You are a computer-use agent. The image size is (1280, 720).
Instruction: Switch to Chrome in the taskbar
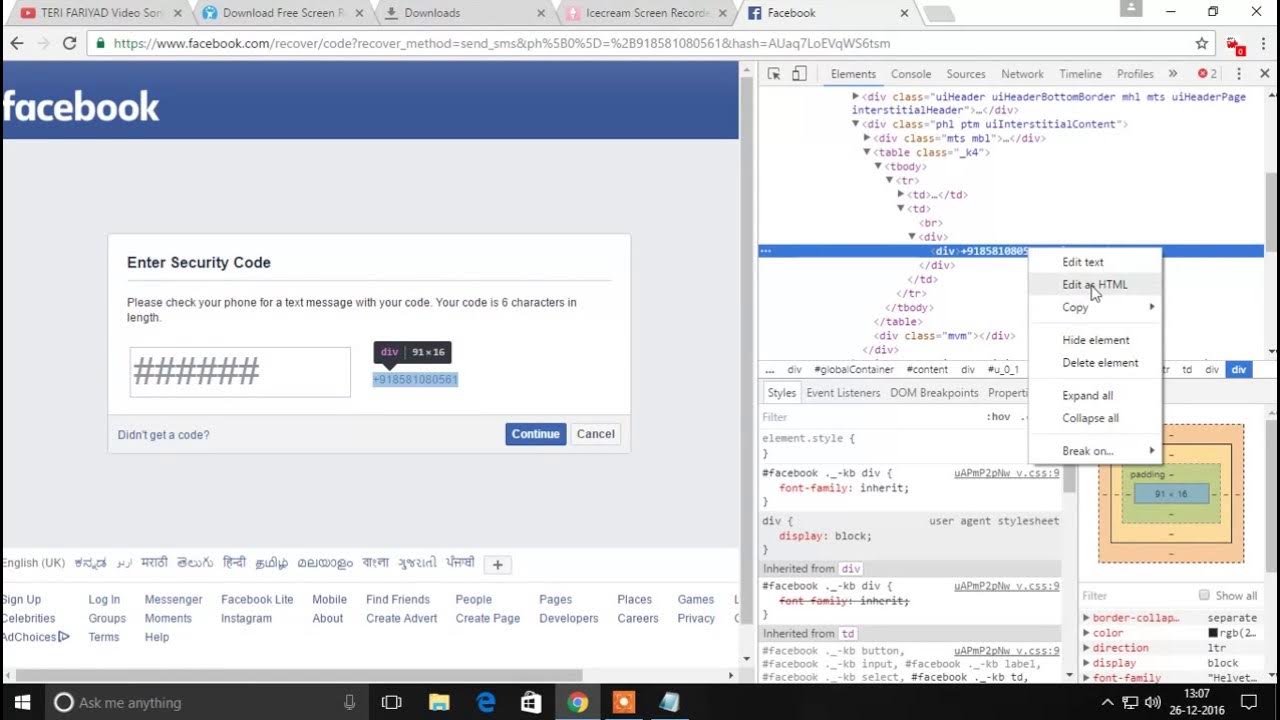[x=578, y=702]
